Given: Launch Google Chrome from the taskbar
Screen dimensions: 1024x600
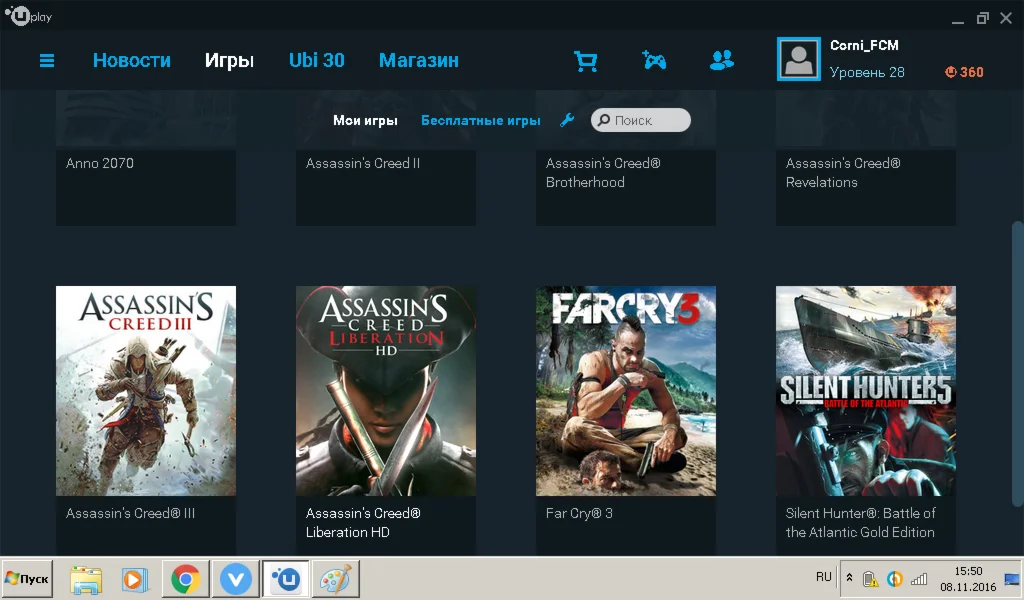Looking at the screenshot, I should pyautogui.click(x=185, y=578).
